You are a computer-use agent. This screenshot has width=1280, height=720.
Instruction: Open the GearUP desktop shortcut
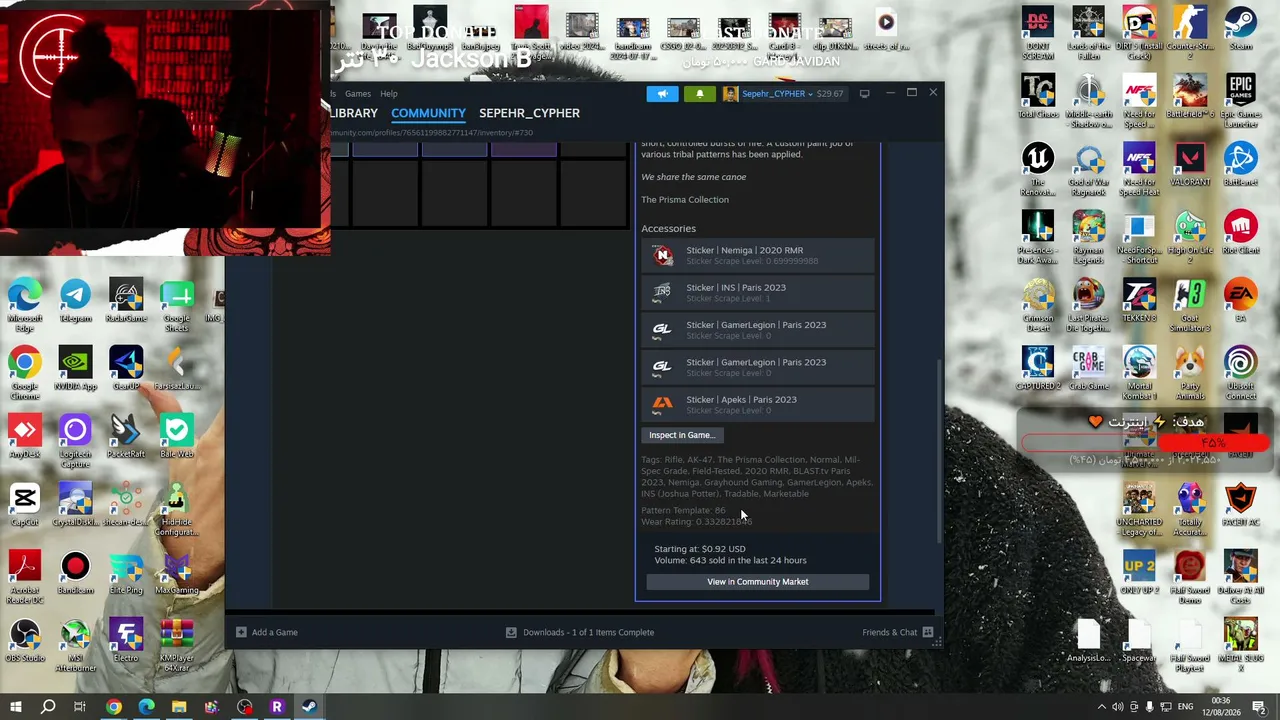point(126,369)
